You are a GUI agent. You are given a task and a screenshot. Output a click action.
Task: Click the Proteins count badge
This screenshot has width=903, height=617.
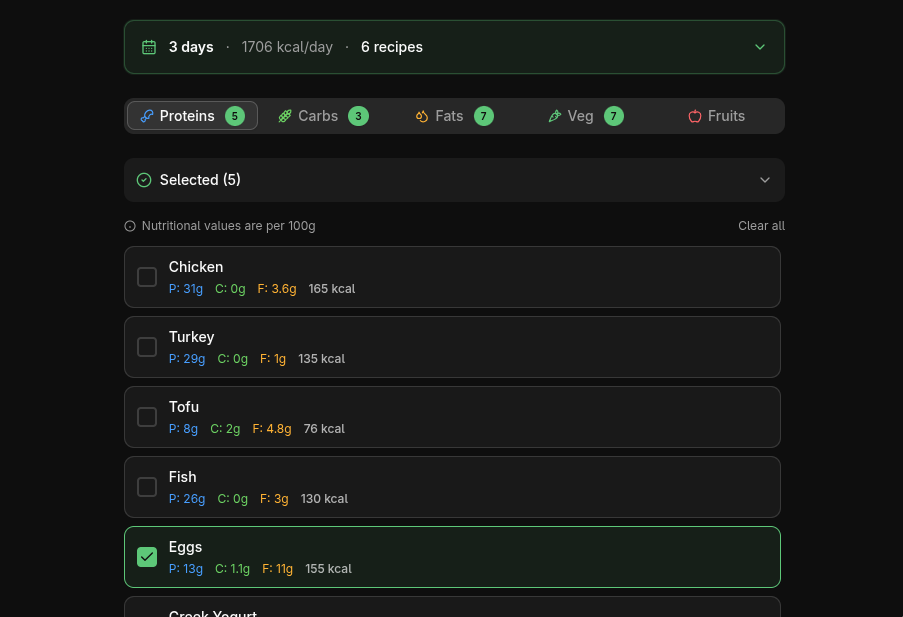click(235, 115)
